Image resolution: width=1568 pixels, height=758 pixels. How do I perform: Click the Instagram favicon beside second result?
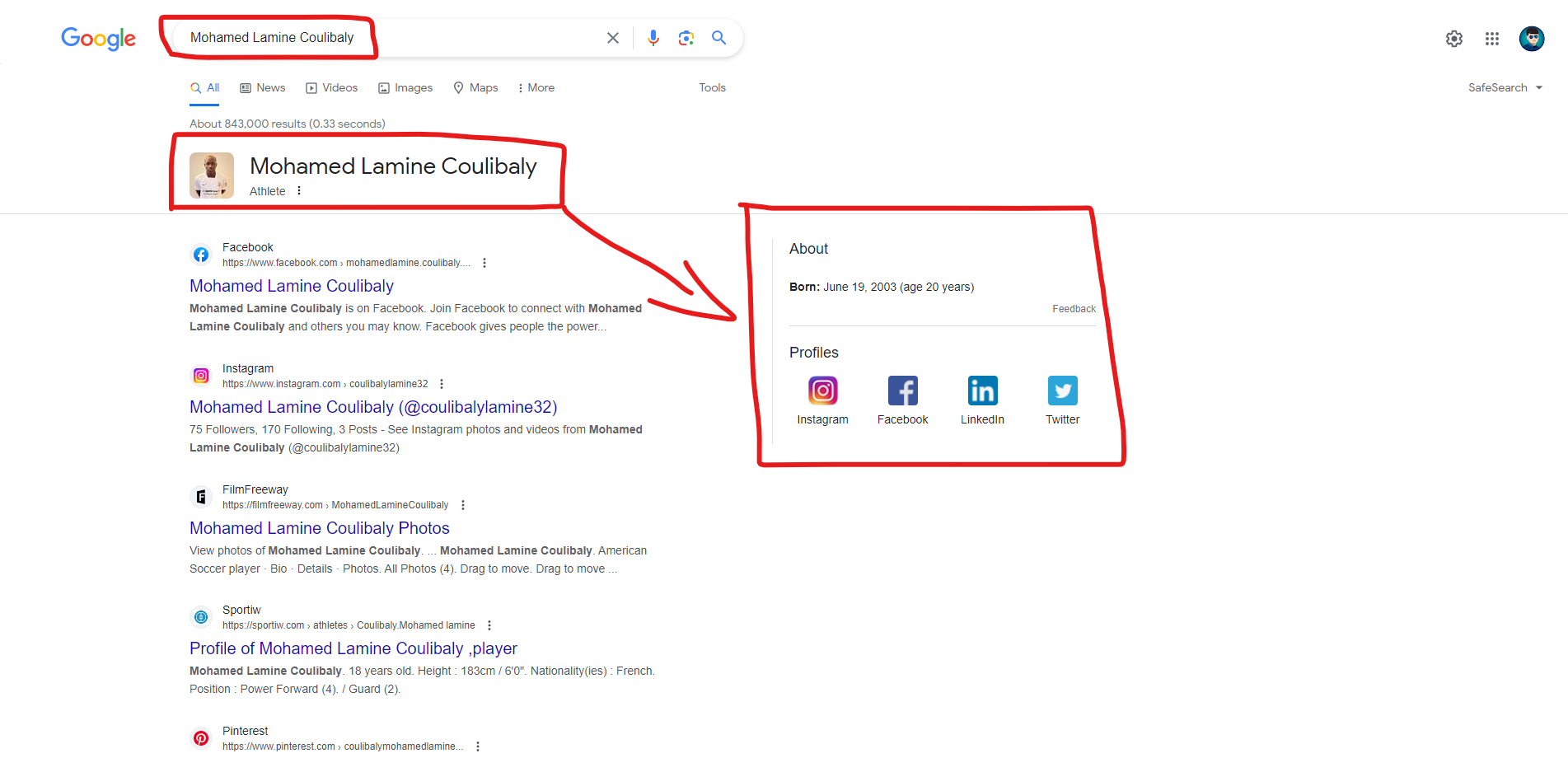201,376
